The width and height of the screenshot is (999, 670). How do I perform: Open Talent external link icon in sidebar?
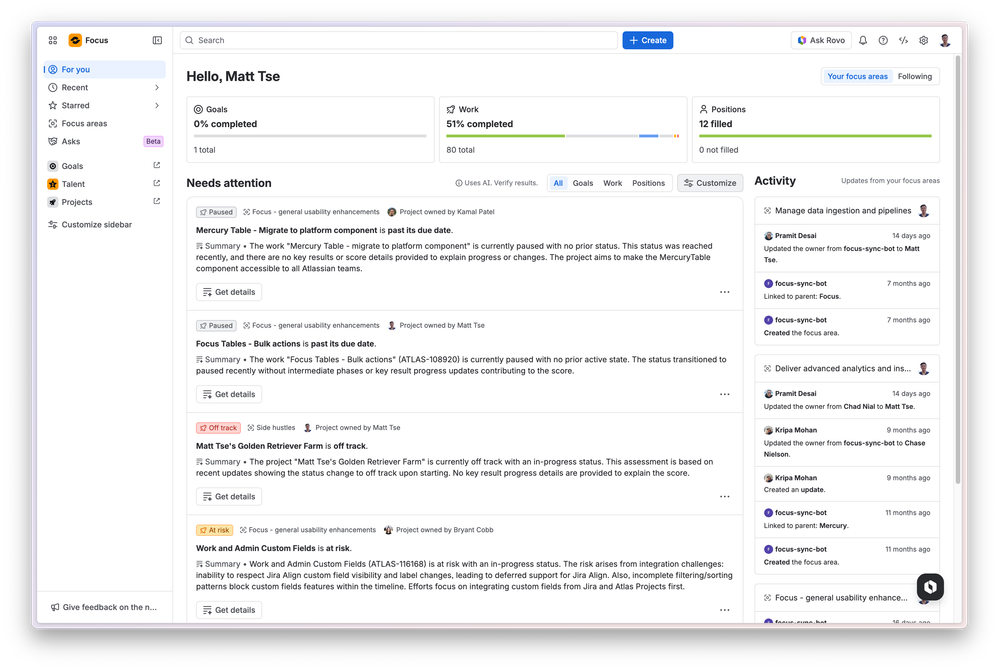[157, 183]
